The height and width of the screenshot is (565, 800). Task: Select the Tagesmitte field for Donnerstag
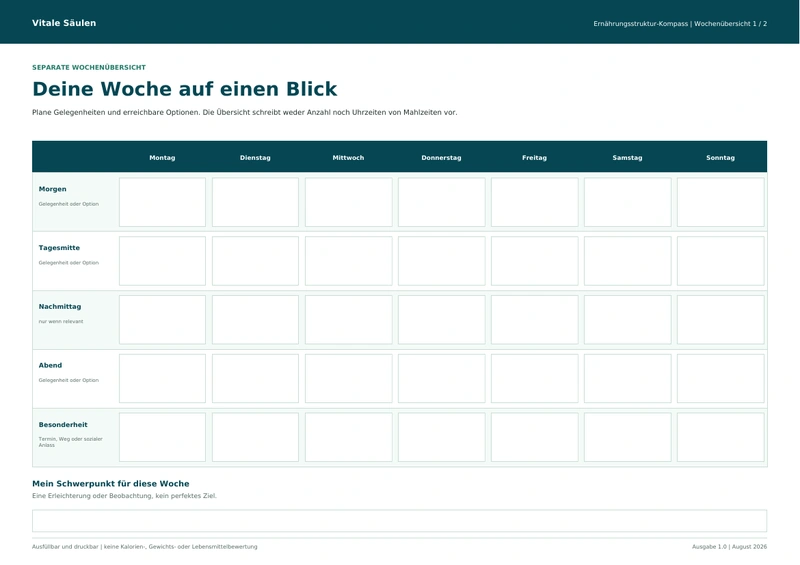tap(441, 261)
